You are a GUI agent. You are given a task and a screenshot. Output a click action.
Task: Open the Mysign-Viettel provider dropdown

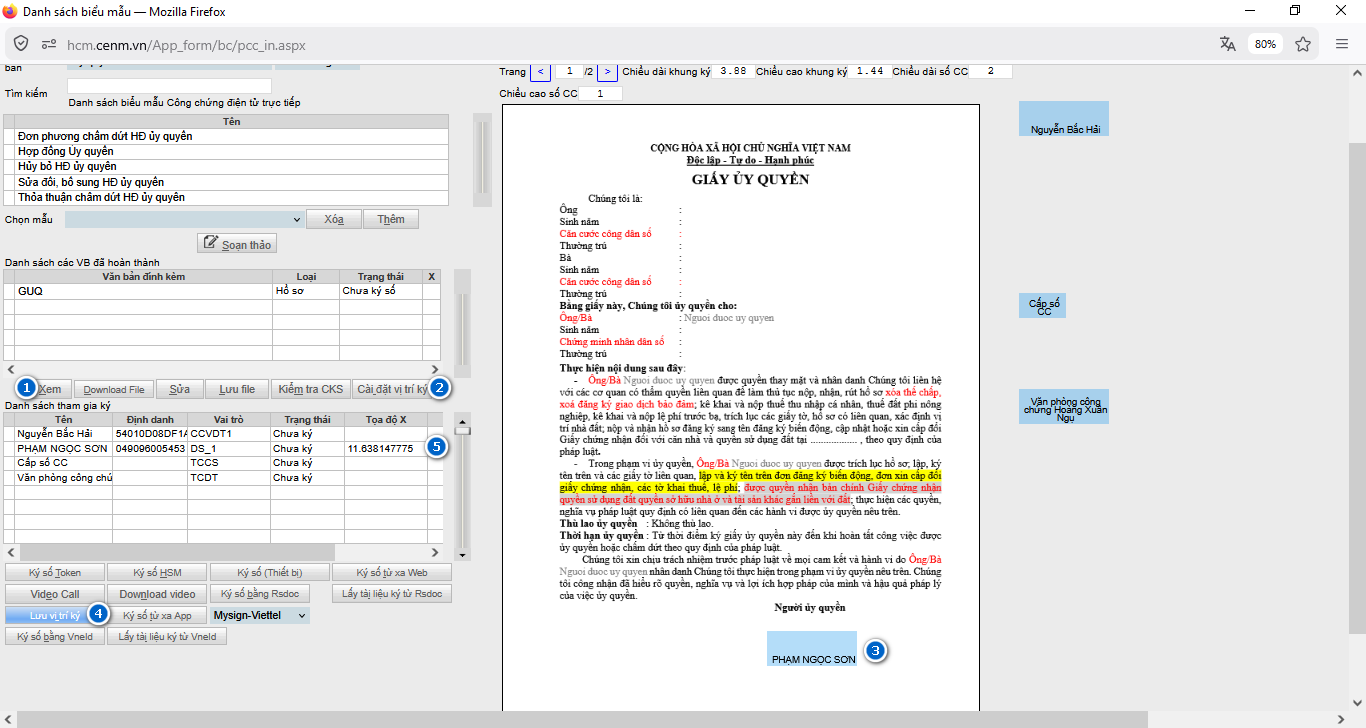[260, 615]
